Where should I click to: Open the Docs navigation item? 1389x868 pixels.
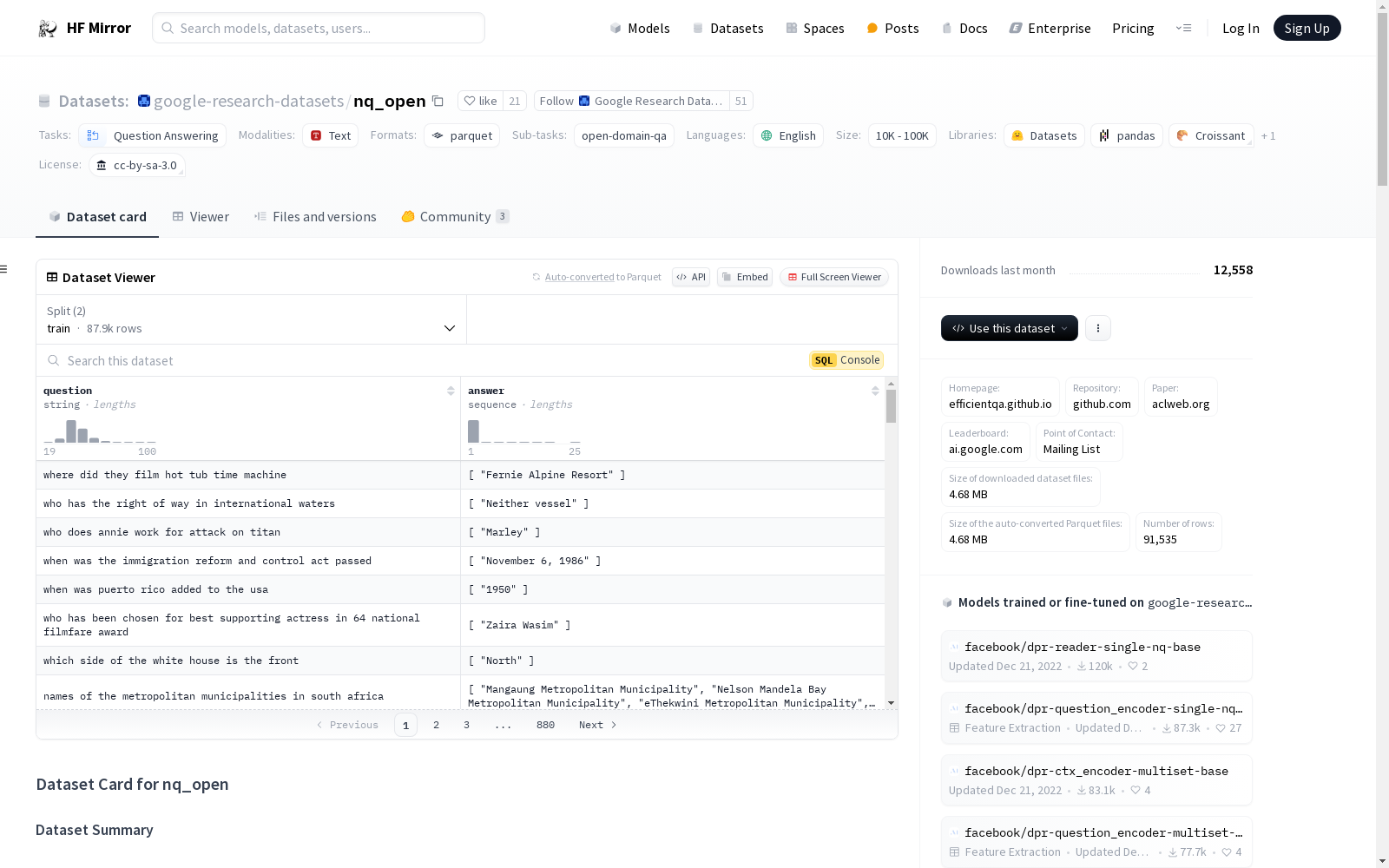click(x=964, y=28)
